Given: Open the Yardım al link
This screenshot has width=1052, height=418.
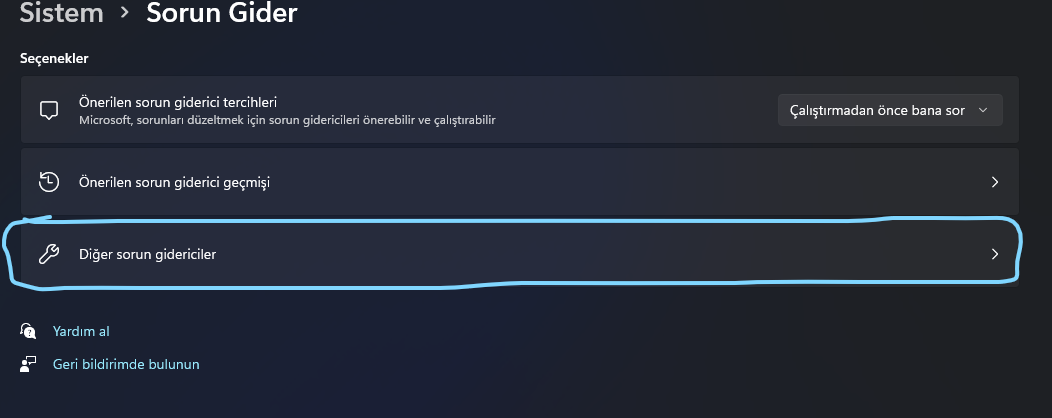Looking at the screenshot, I should point(81,331).
